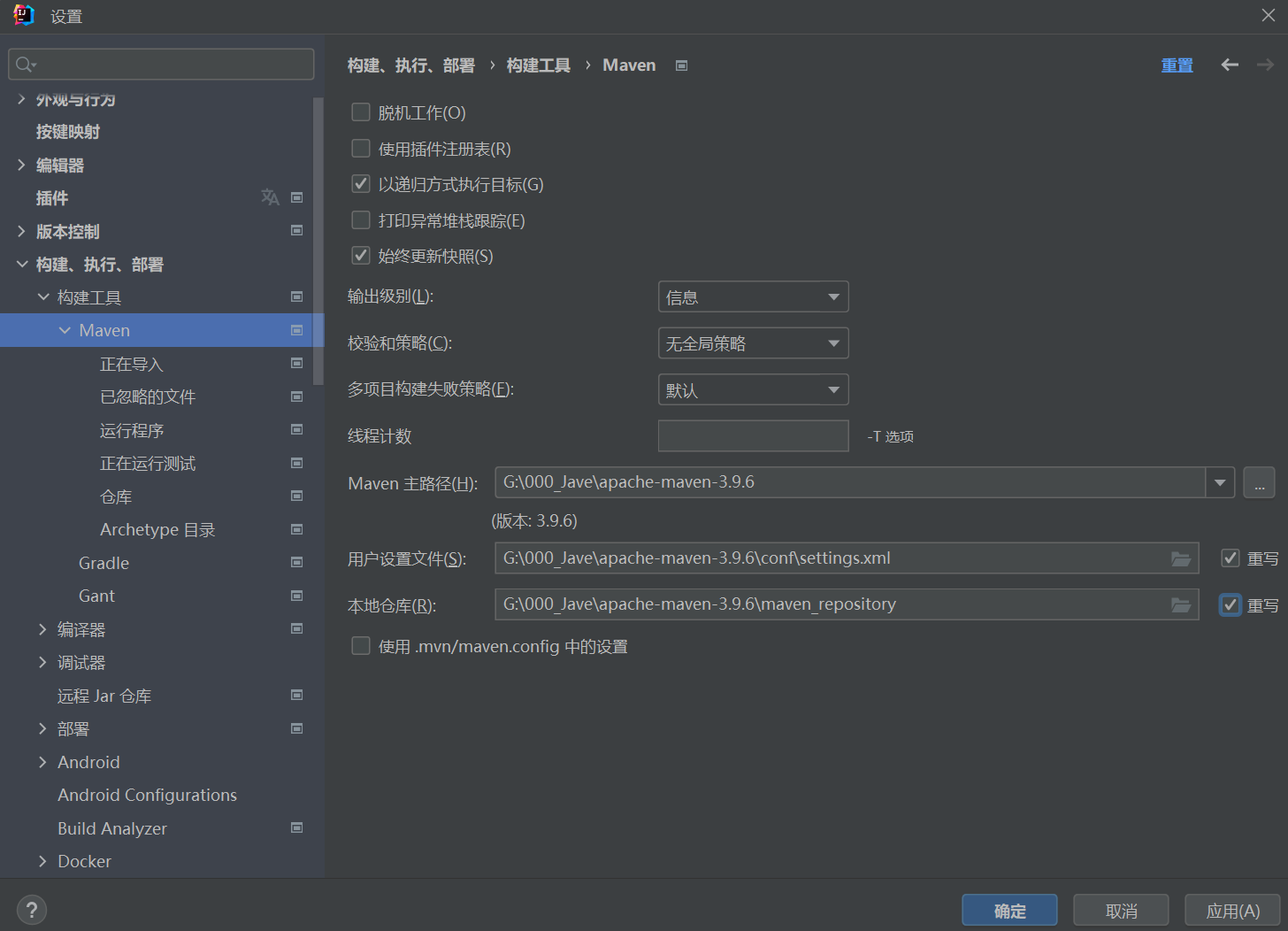Enable 打印异常堆栈跟踪(E) checkbox
Screen dimensions: 1288x931
pyautogui.click(x=361, y=219)
